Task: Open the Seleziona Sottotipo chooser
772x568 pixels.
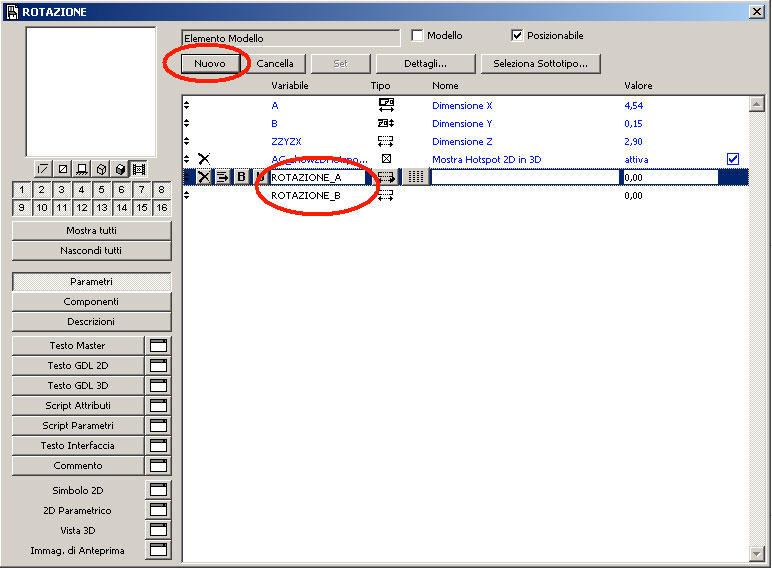Action: pyautogui.click(x=540, y=63)
